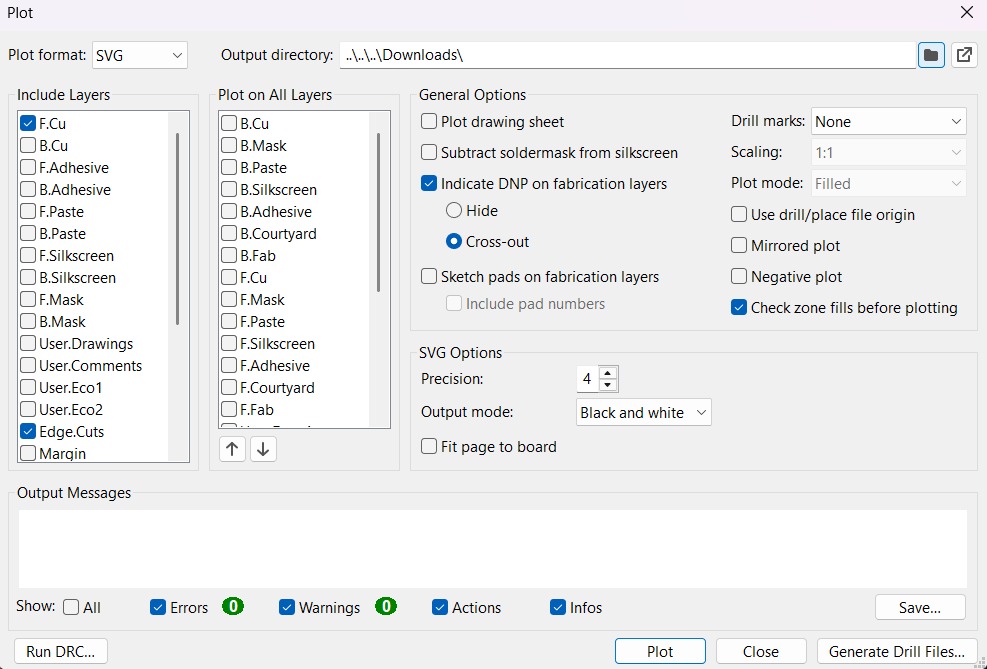Move selected layer up arrow button
The height and width of the screenshot is (669, 987).
(x=232, y=449)
